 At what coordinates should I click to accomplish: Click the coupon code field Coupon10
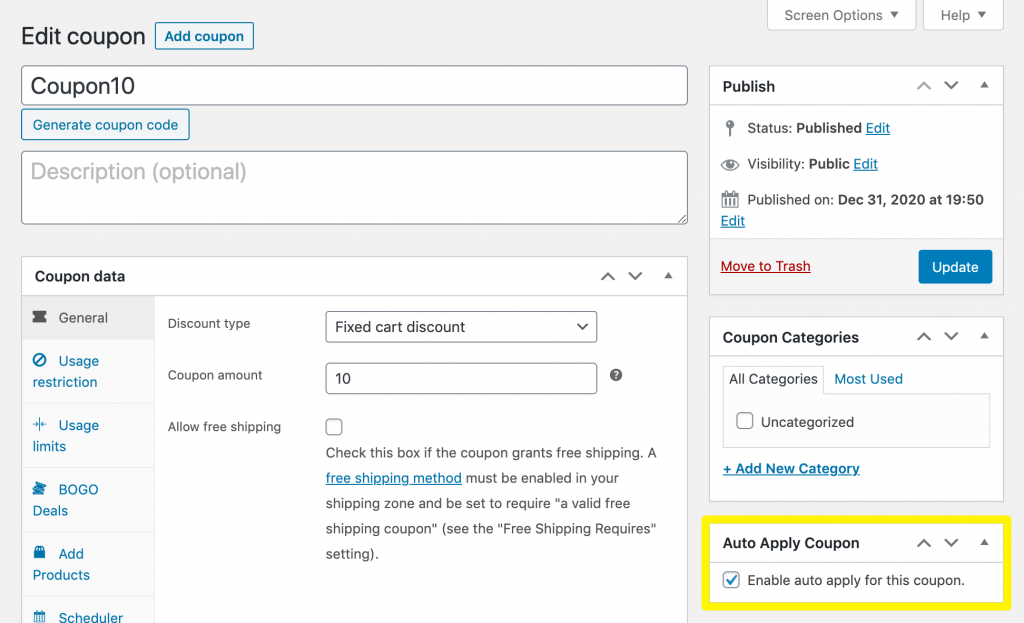[x=355, y=86]
